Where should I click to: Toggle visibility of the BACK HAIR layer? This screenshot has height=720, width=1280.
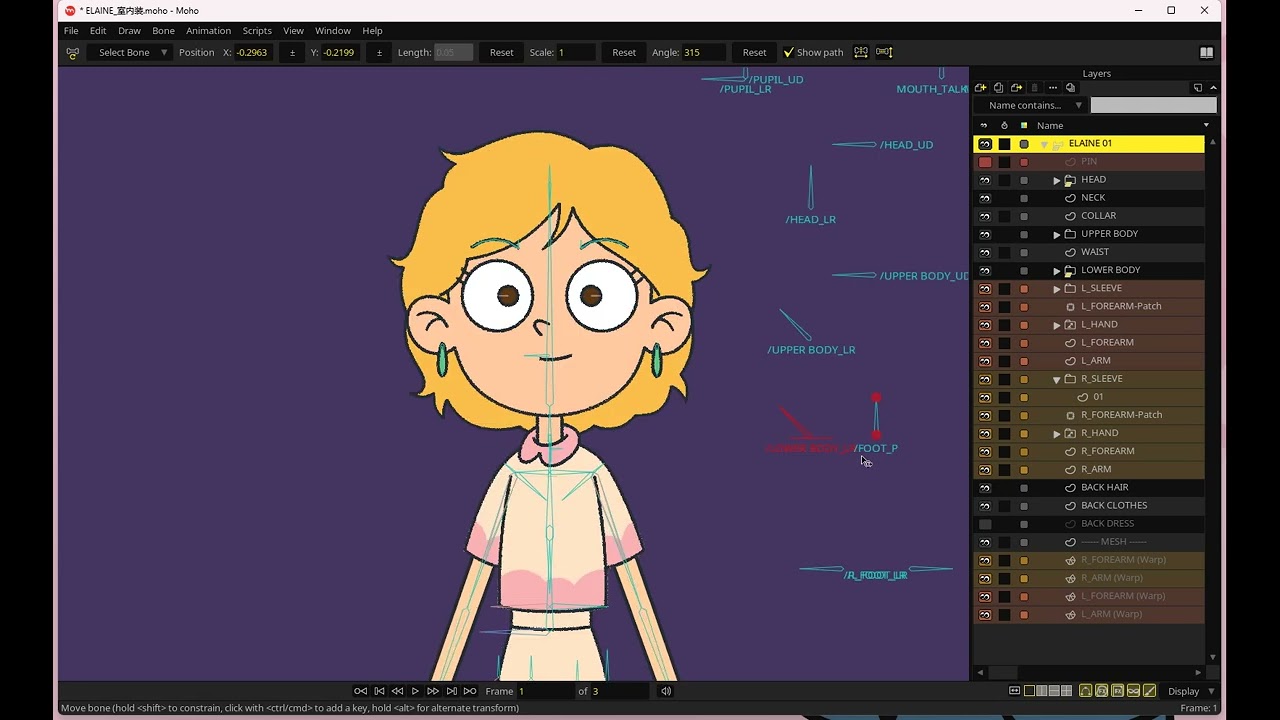click(985, 487)
